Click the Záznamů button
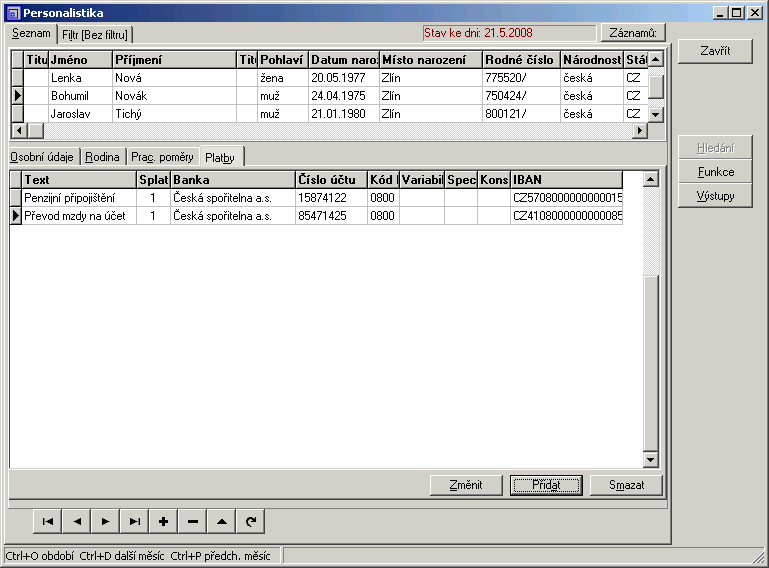 (633, 33)
